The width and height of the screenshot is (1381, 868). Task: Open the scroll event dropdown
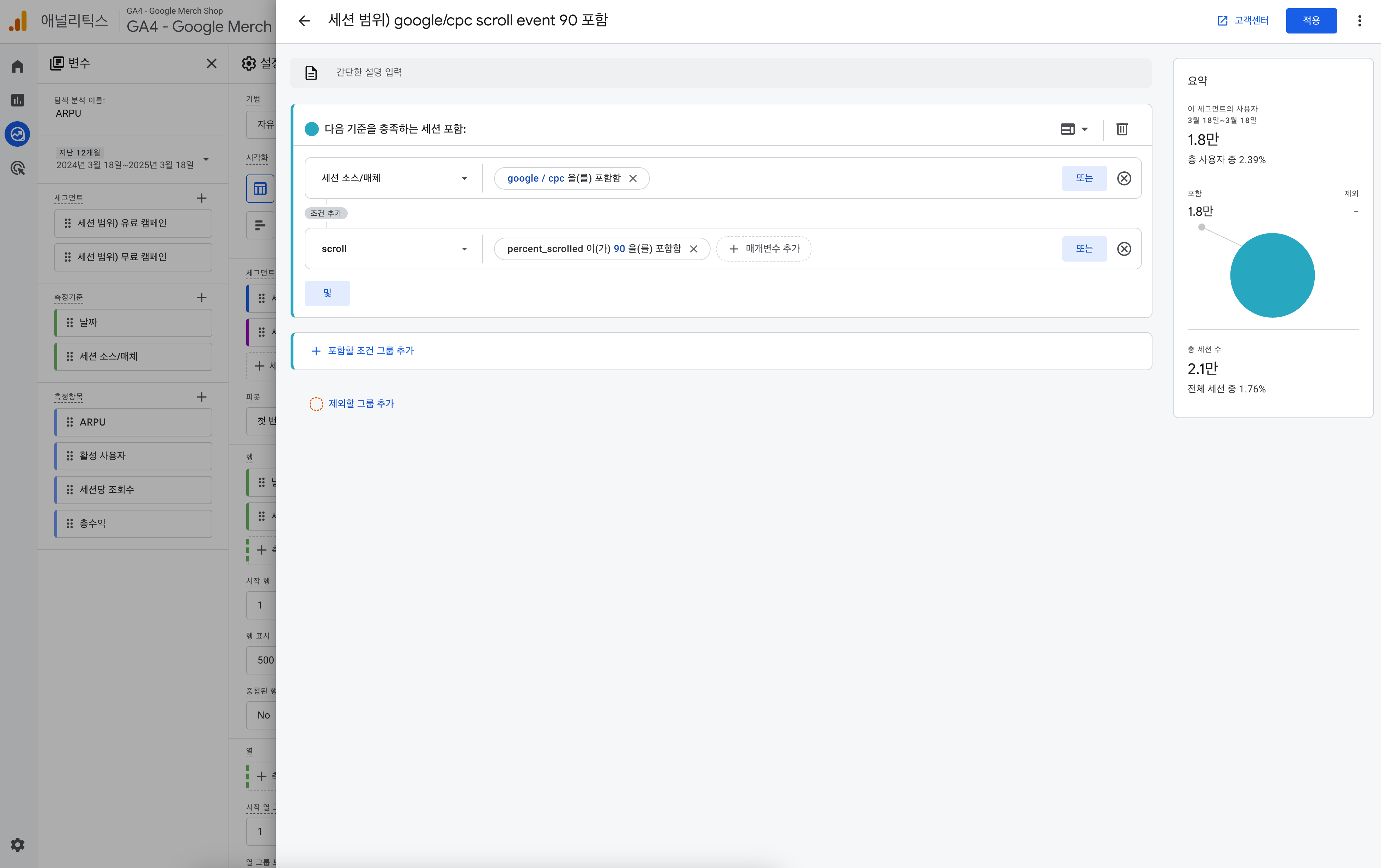point(394,249)
